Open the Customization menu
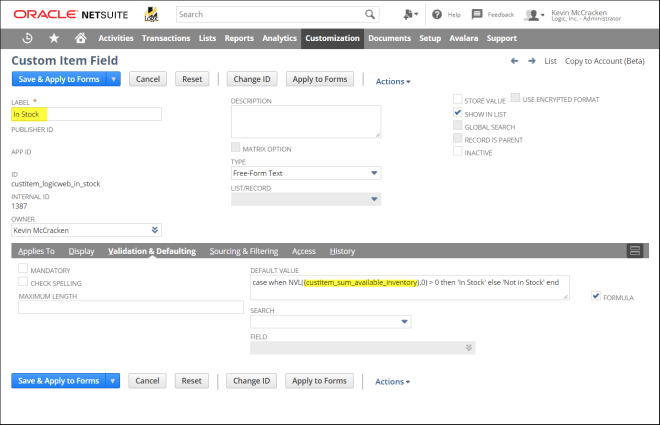The height and width of the screenshot is (425, 660). tap(333, 38)
